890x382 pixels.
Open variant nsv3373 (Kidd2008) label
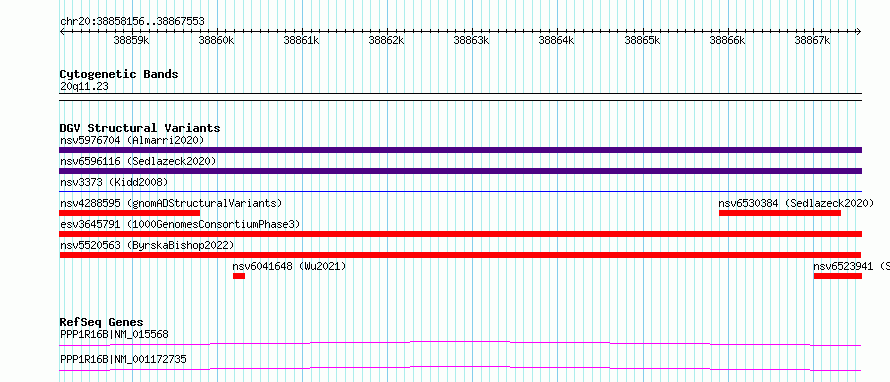pyautogui.click(x=114, y=182)
